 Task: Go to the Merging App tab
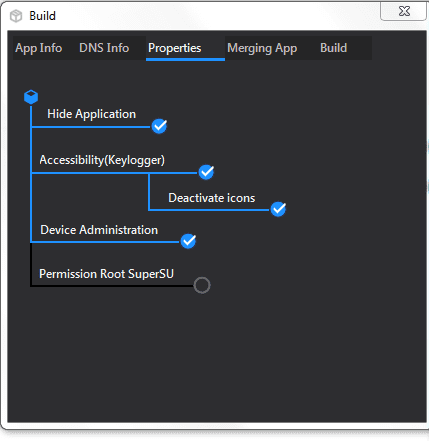(262, 48)
